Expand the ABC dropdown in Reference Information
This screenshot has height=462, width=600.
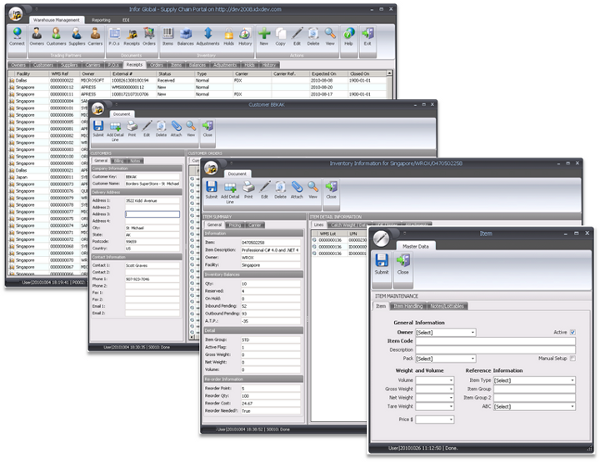533,407
